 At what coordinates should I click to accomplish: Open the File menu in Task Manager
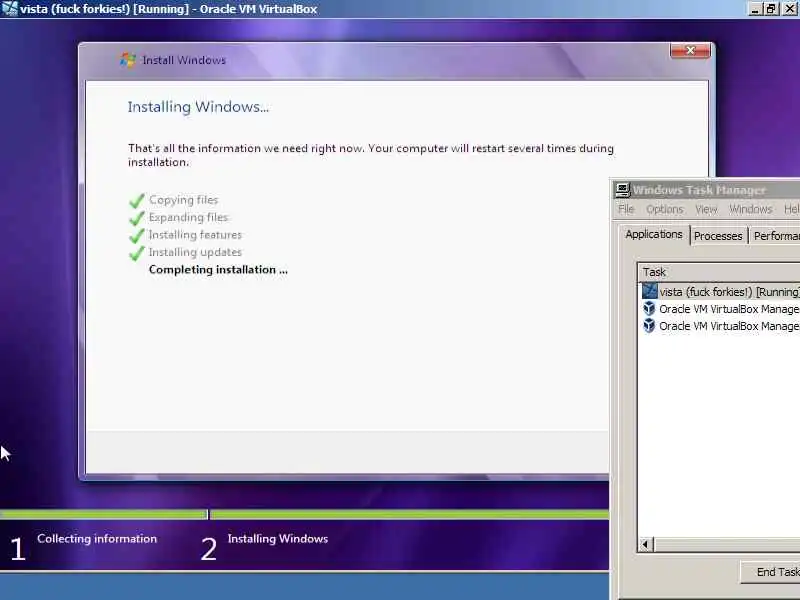[x=626, y=209]
